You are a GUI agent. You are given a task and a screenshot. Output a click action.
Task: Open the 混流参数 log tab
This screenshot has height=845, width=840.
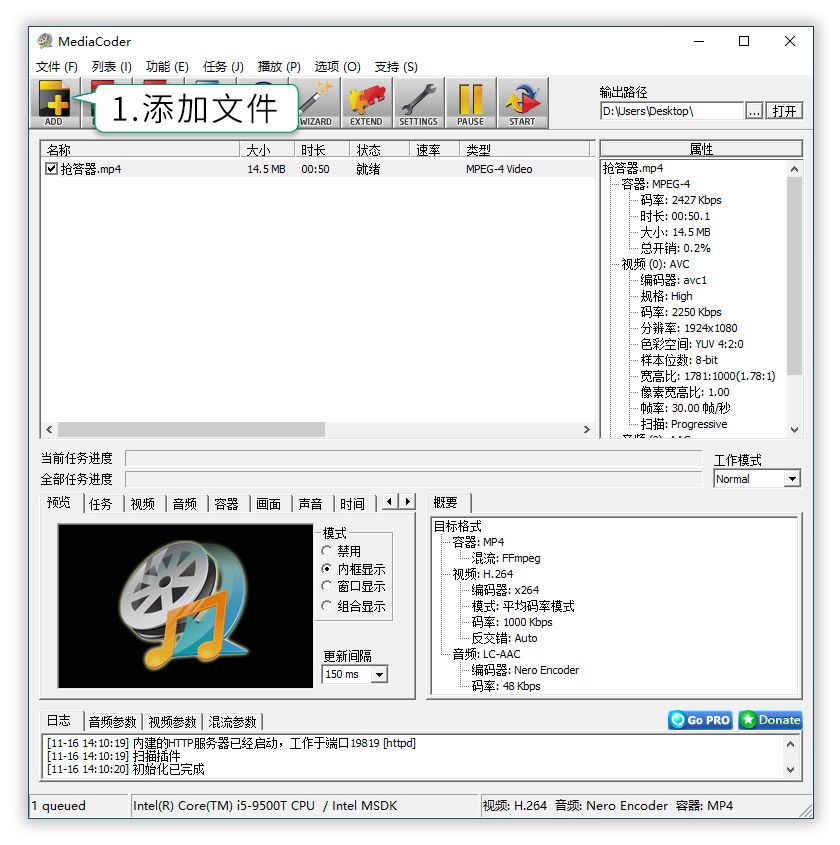click(x=233, y=722)
